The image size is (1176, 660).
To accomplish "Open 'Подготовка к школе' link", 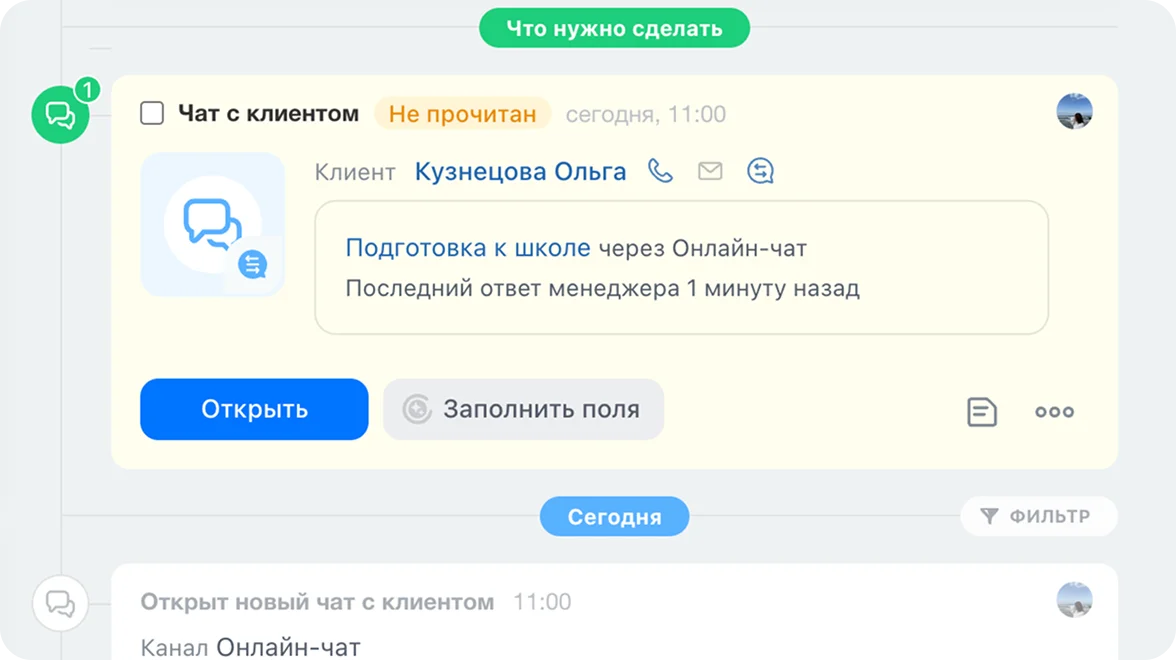I will (x=468, y=248).
